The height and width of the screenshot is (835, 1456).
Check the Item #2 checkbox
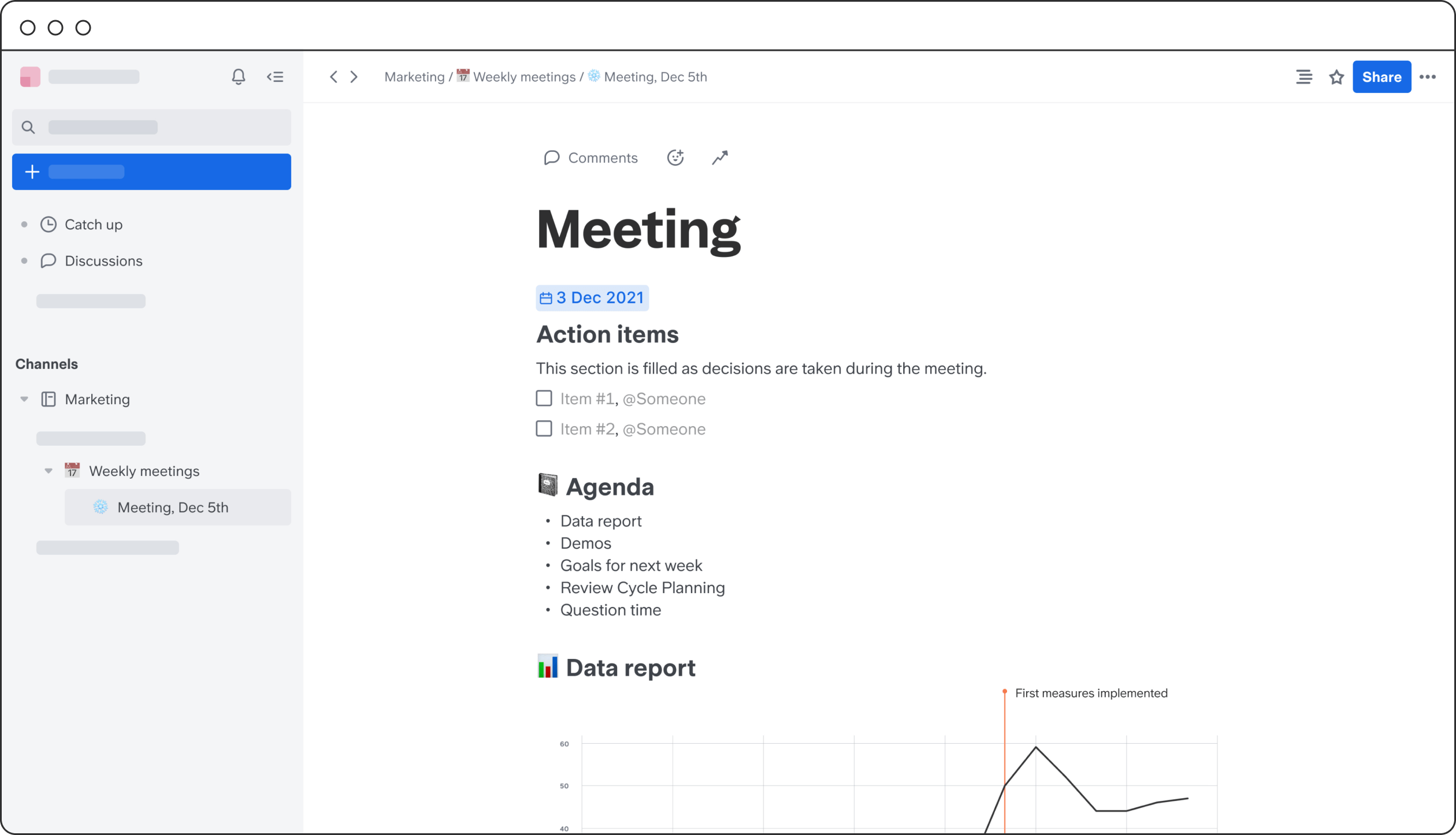coord(544,428)
